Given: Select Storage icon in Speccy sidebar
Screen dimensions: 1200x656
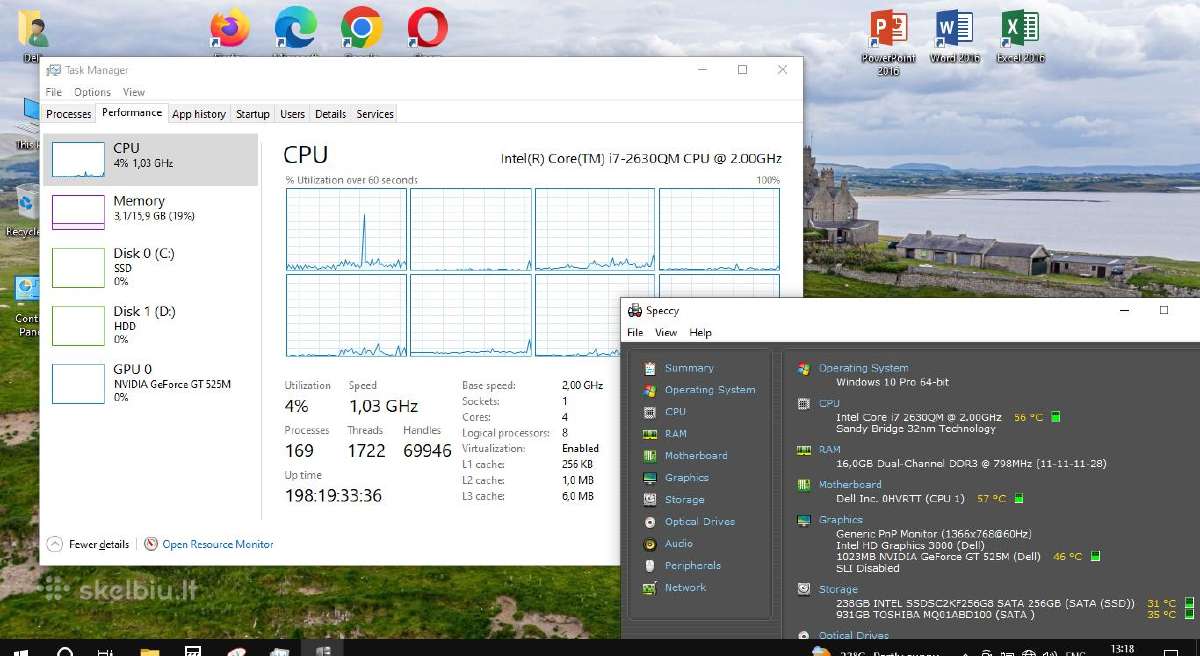Looking at the screenshot, I should [650, 500].
